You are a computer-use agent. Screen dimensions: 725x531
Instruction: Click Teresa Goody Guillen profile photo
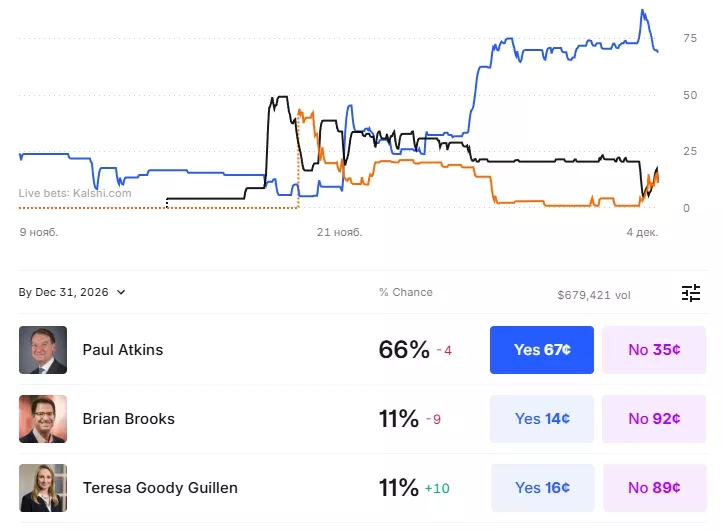43,488
